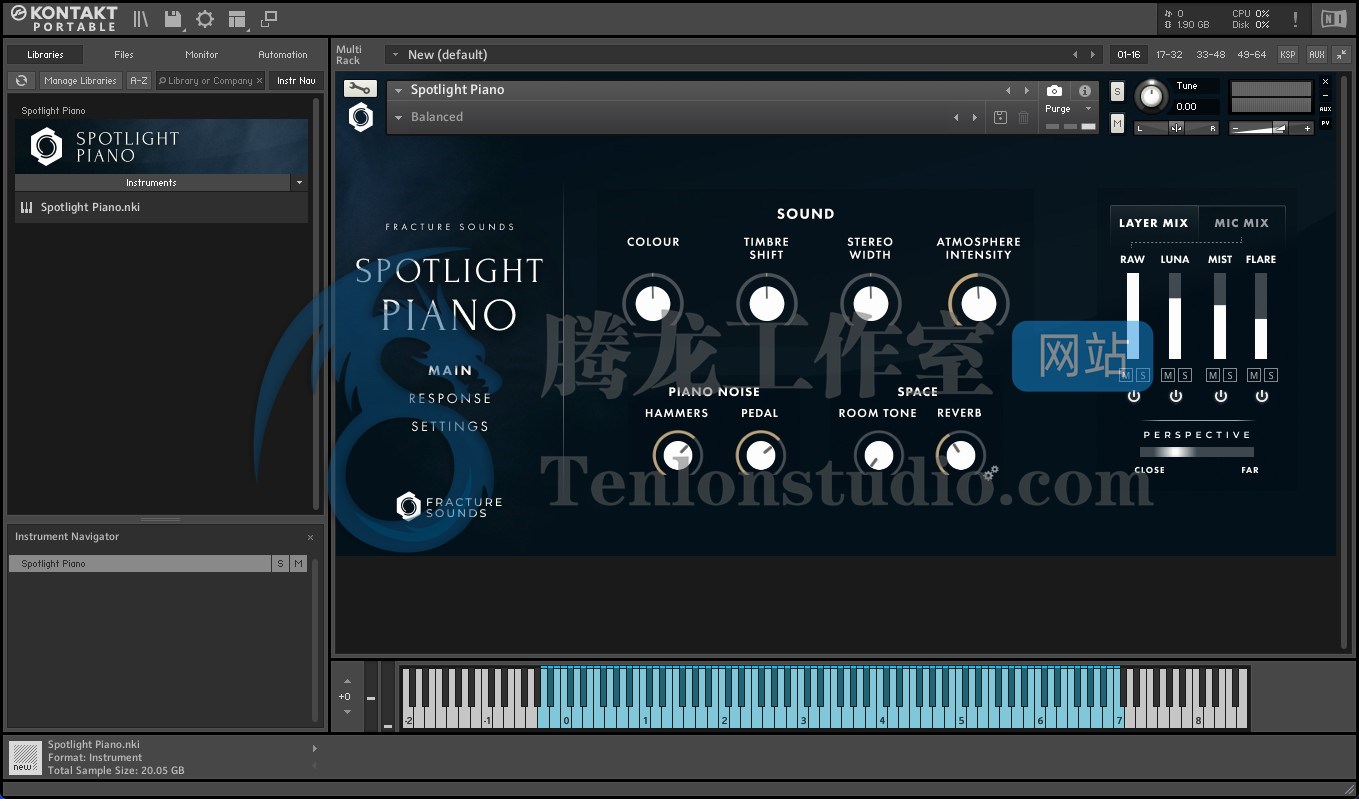
Task: Click the RAW layer volume fader
Action: tap(1133, 316)
